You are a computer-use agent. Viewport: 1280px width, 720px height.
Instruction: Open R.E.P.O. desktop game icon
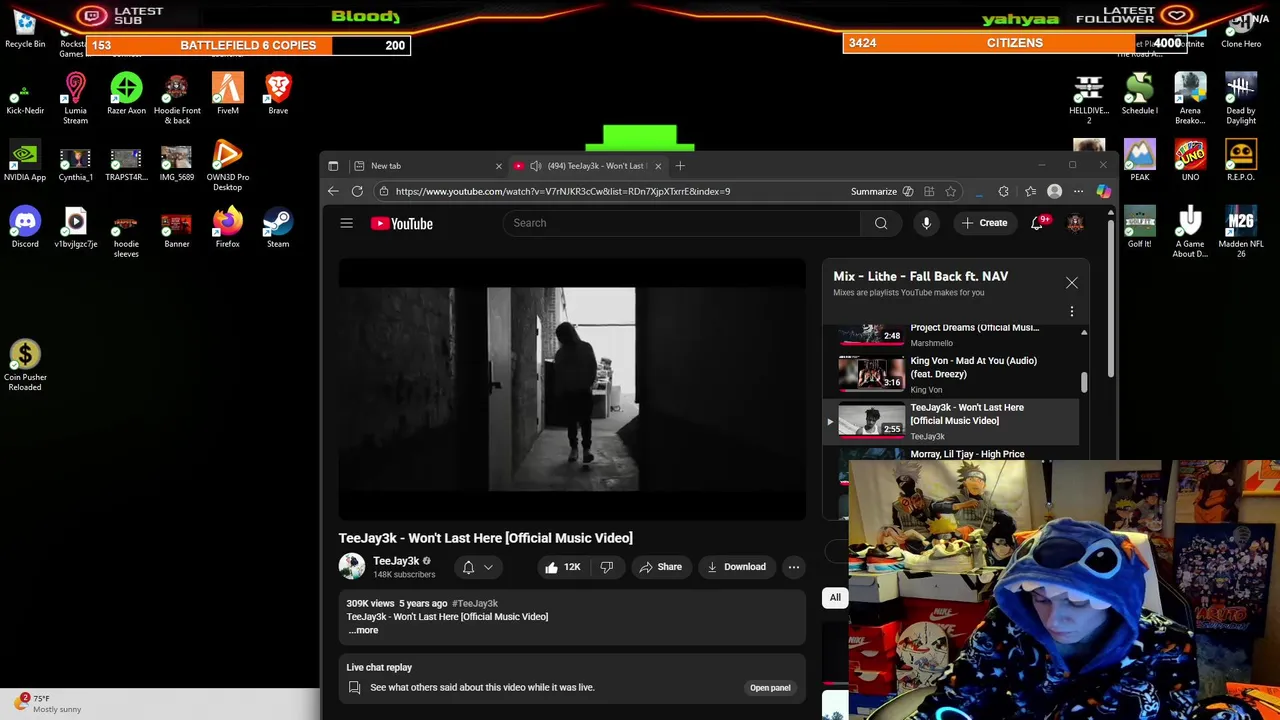click(1241, 161)
